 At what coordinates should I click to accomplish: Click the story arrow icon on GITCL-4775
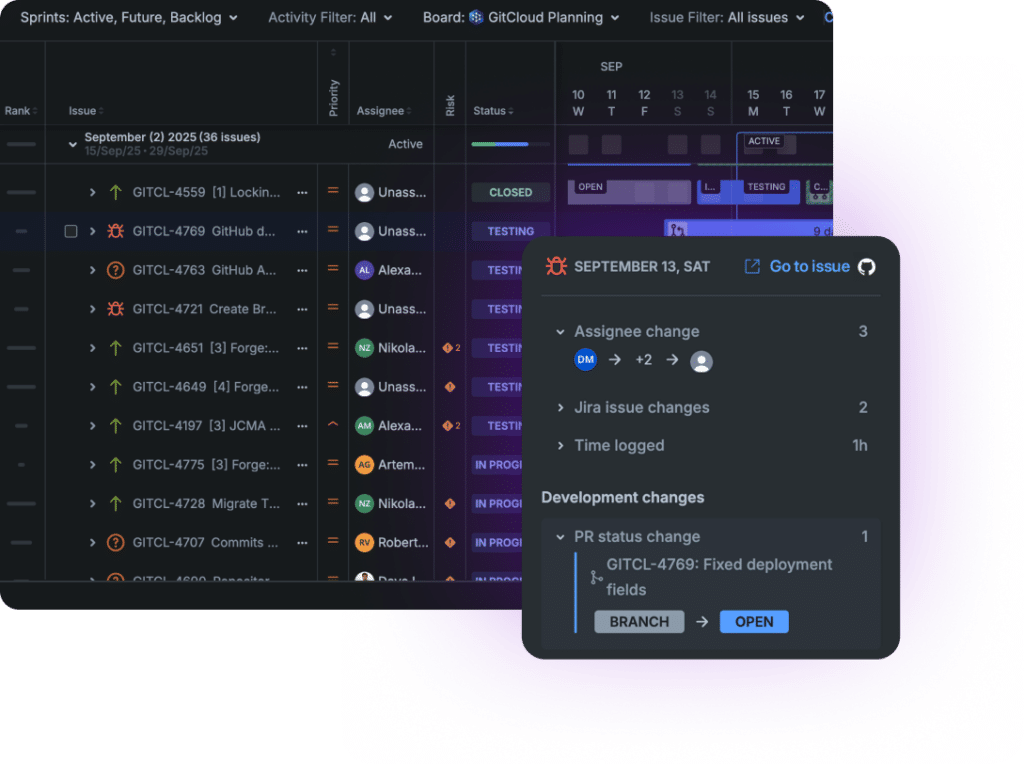pos(116,465)
